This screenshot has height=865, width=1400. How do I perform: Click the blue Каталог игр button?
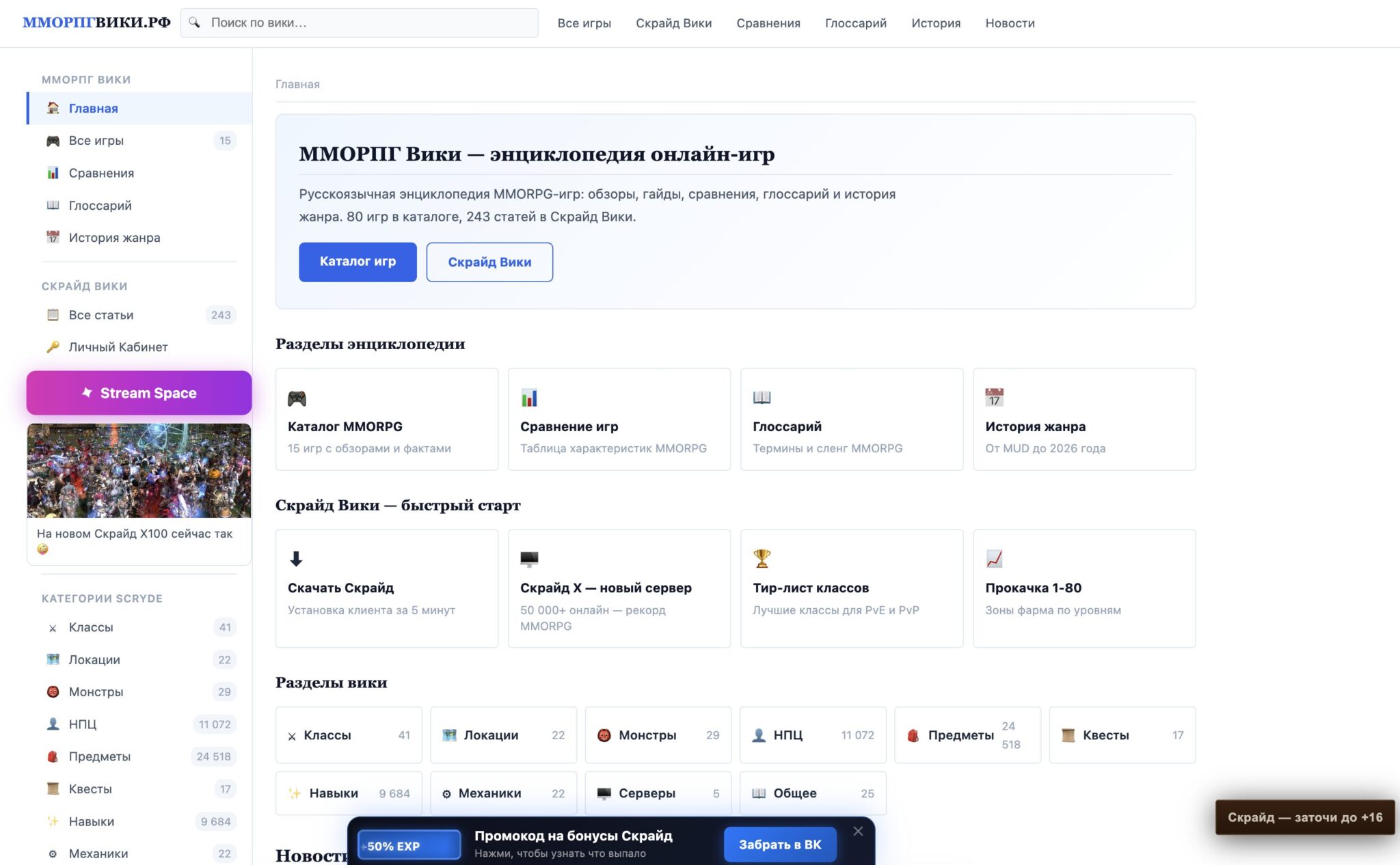click(x=358, y=262)
